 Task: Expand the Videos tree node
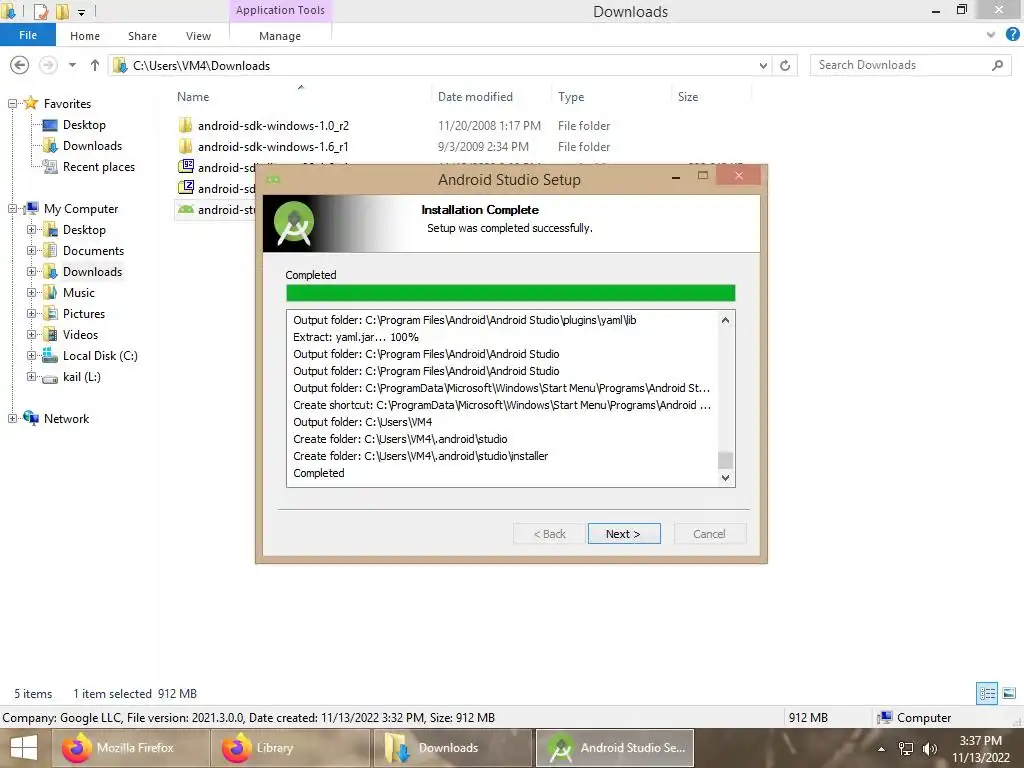pos(31,334)
